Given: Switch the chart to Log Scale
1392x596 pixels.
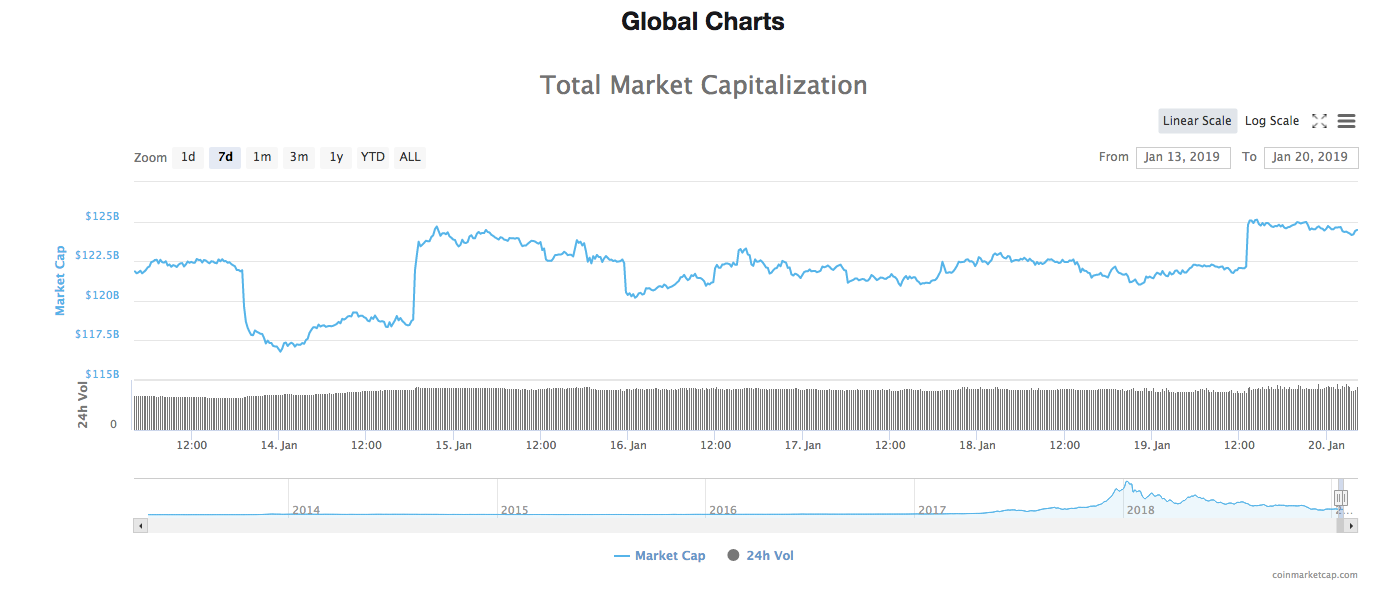Looking at the screenshot, I should click(x=1272, y=120).
